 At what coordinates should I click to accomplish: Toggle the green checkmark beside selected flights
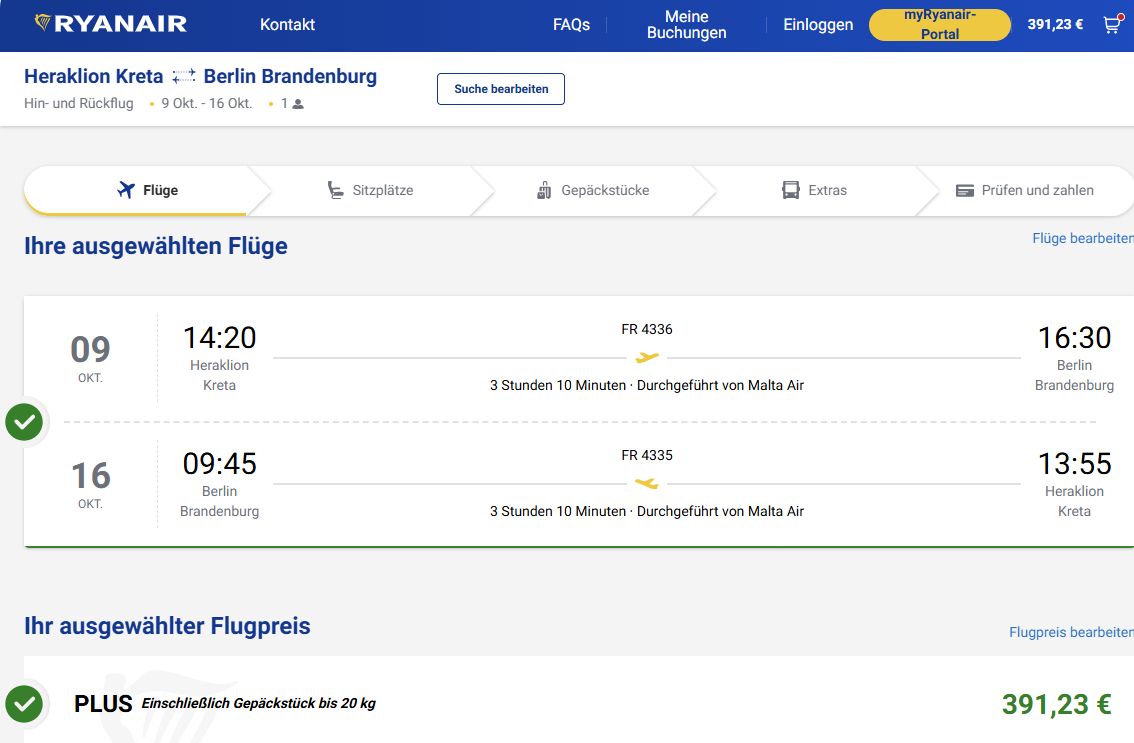point(24,422)
